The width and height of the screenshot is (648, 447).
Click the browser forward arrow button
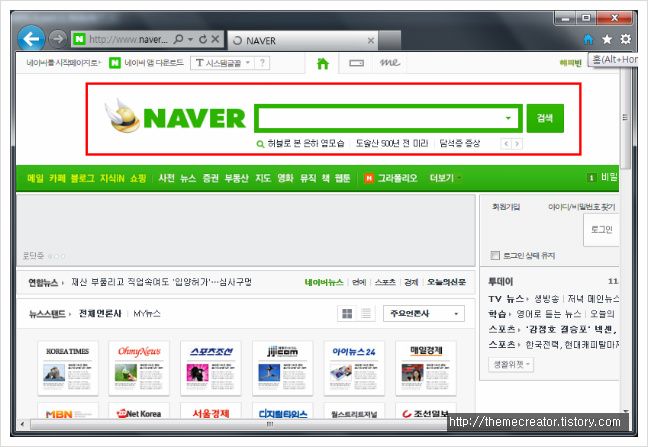57,39
